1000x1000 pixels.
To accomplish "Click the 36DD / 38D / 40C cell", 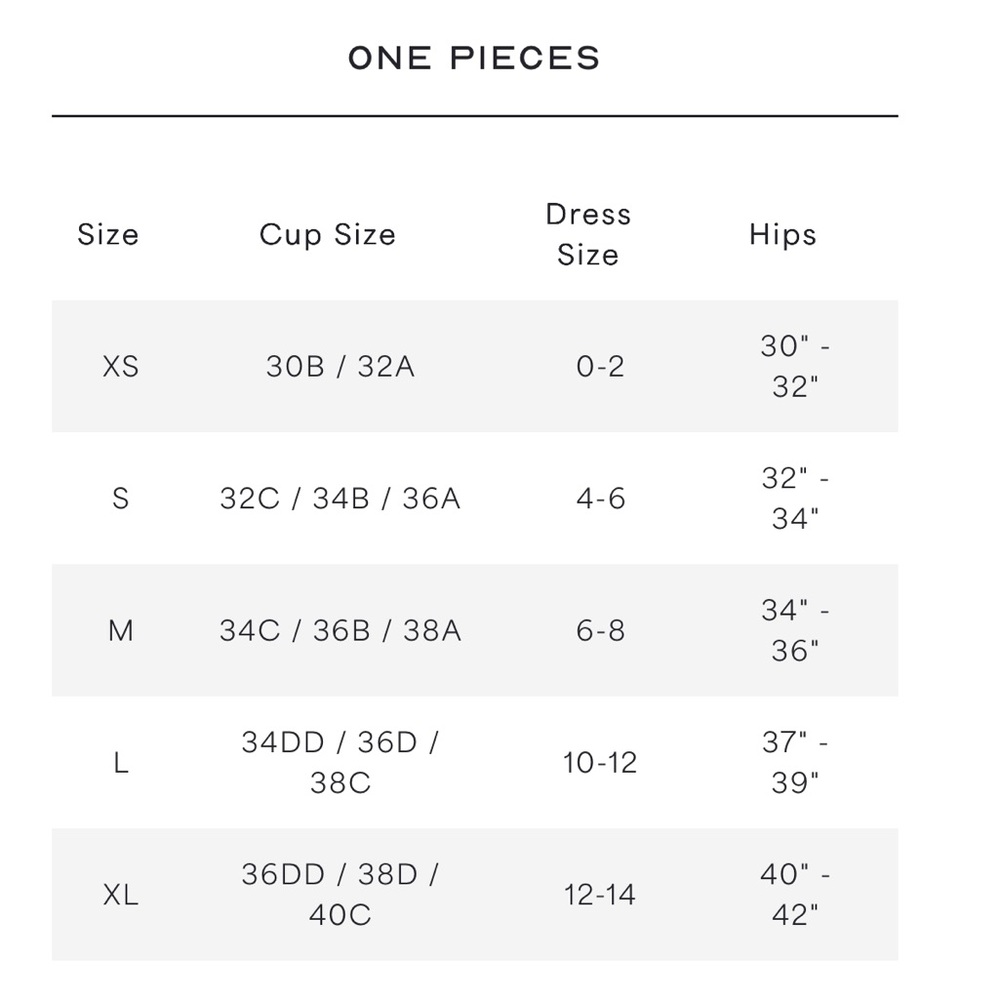I will [x=341, y=895].
